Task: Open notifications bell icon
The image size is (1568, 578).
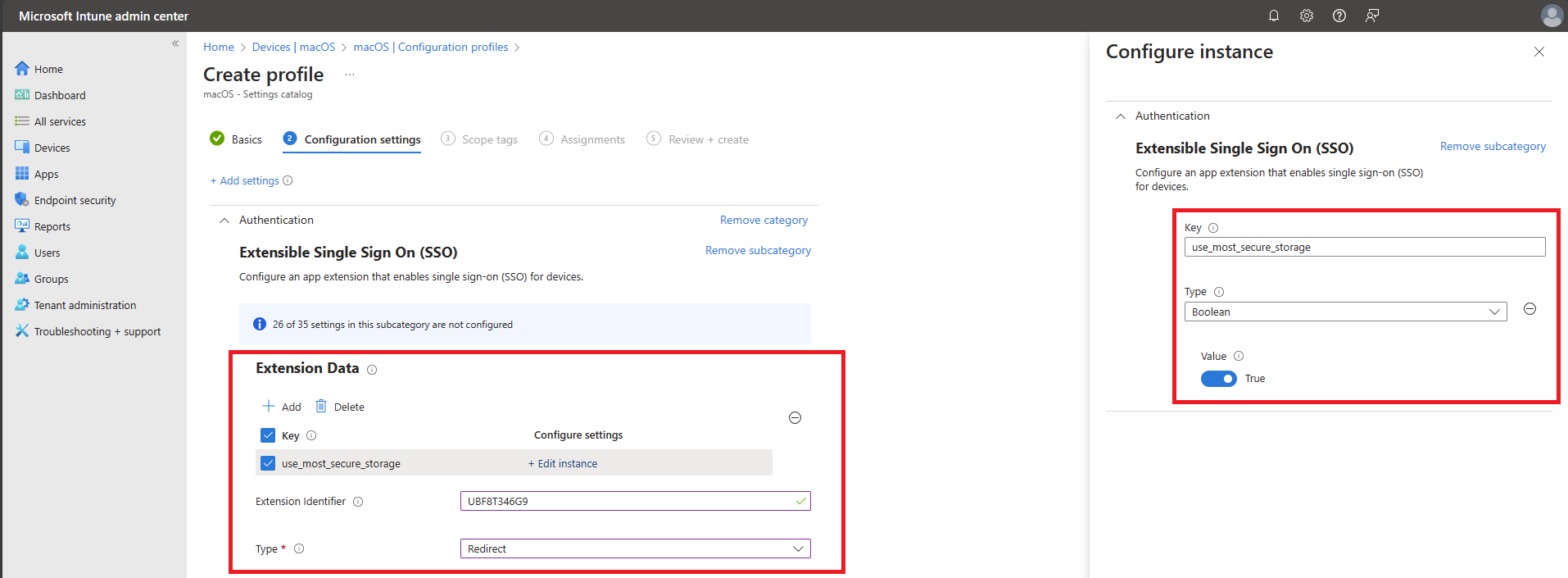Action: click(x=1274, y=16)
